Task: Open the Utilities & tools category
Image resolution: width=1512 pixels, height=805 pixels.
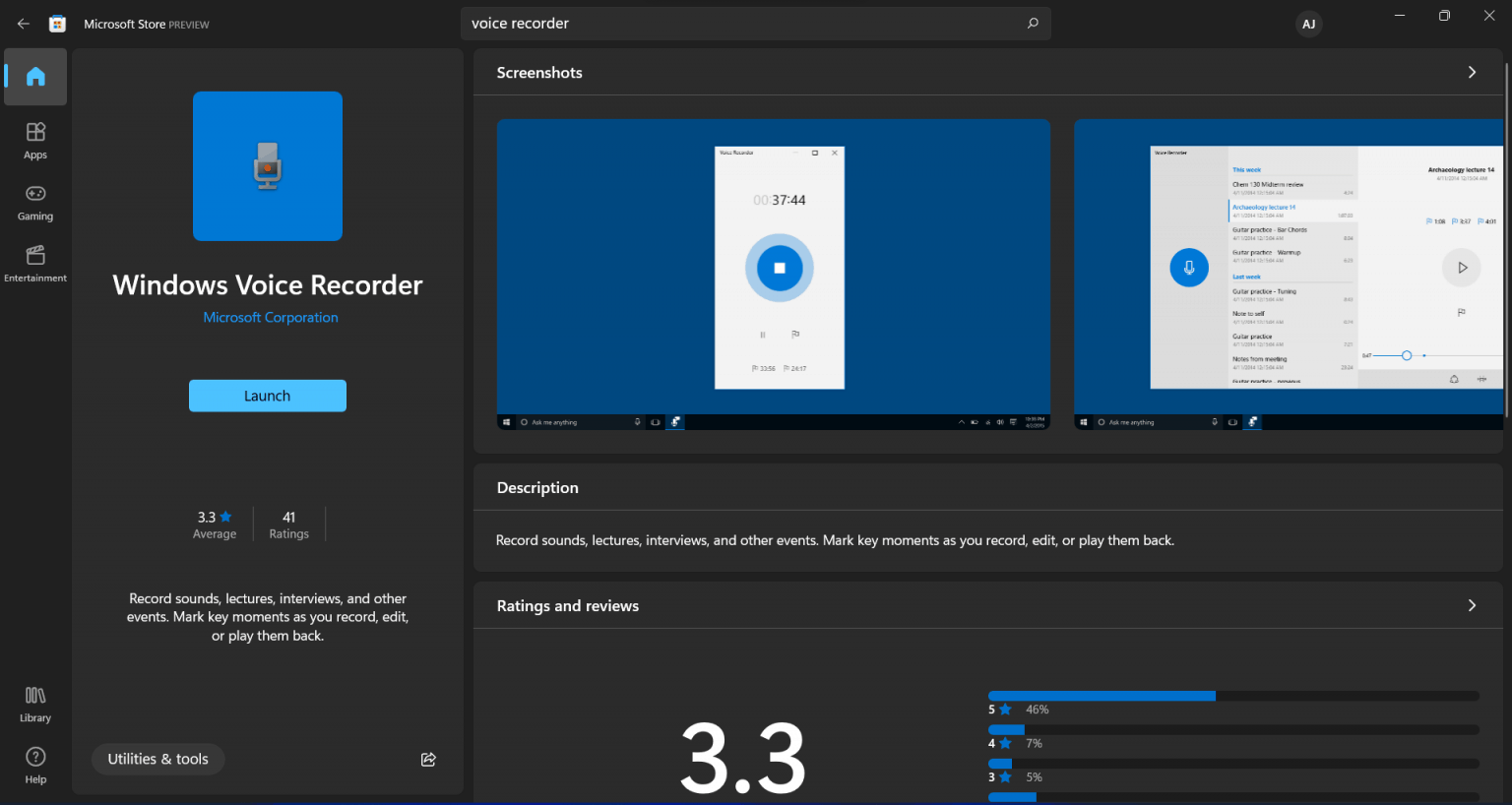Action: point(157,759)
